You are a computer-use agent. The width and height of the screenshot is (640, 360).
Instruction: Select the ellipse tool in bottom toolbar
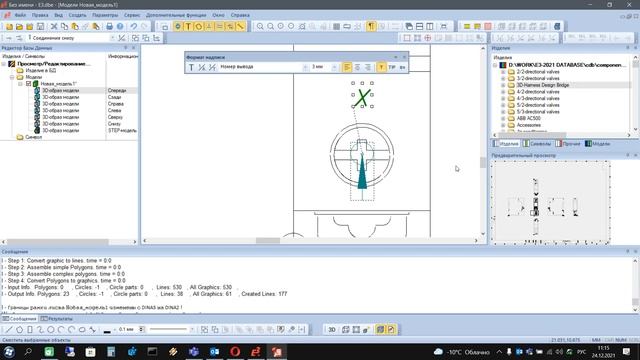82,329
